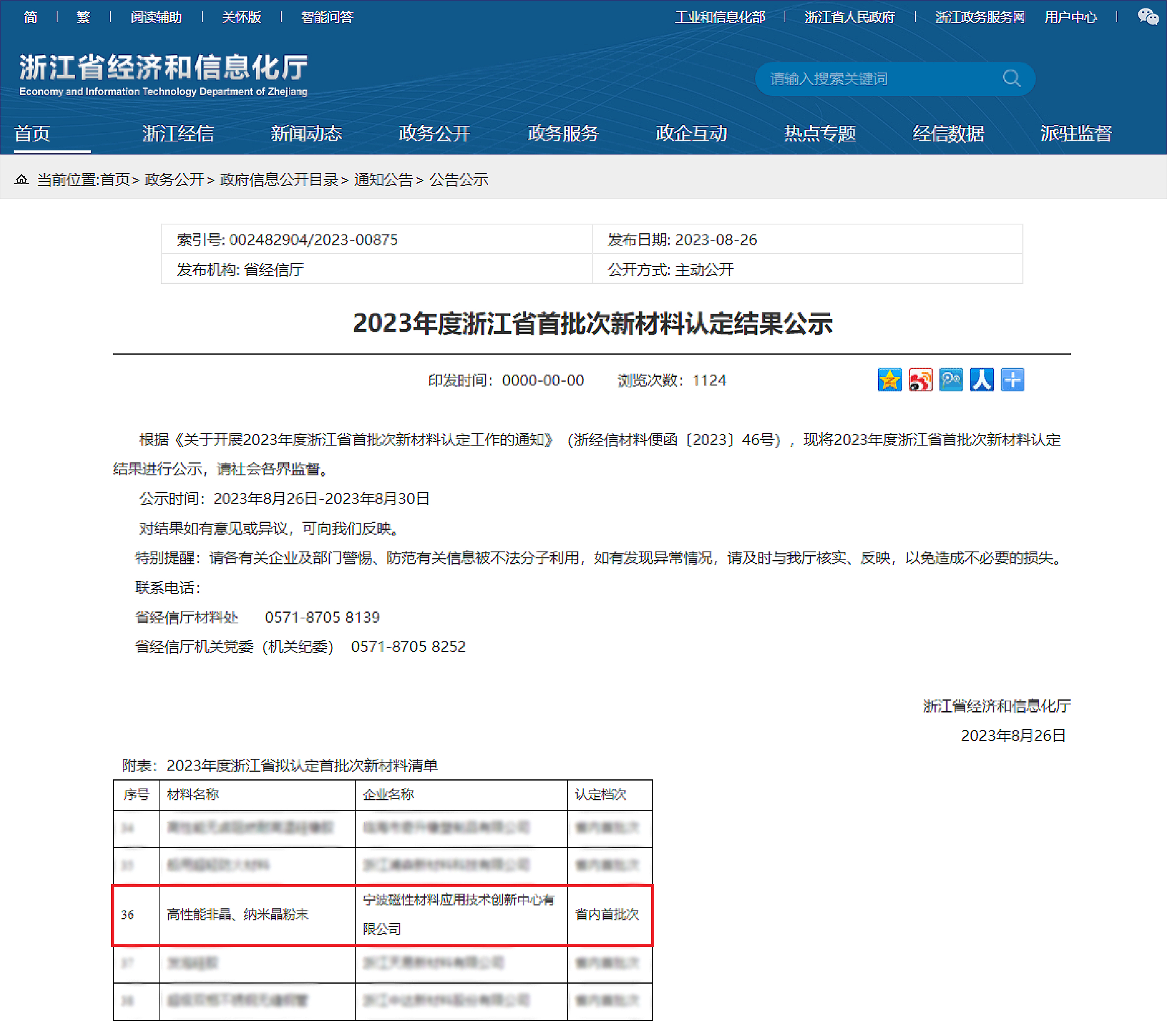Share via the QZone star icon
The width and height of the screenshot is (1167, 1036).
pos(889,380)
